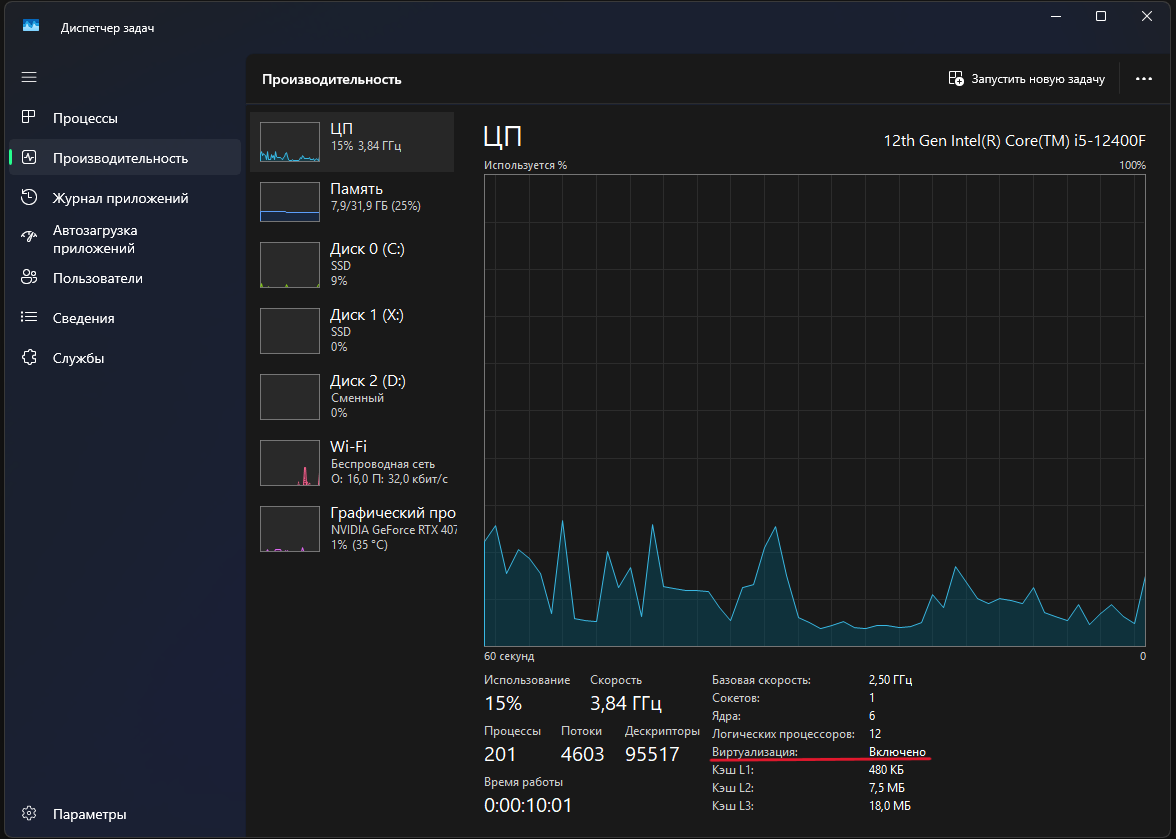The image size is (1176, 839).
Task: Select the ЦП mini graph thumbnail
Action: pos(290,142)
